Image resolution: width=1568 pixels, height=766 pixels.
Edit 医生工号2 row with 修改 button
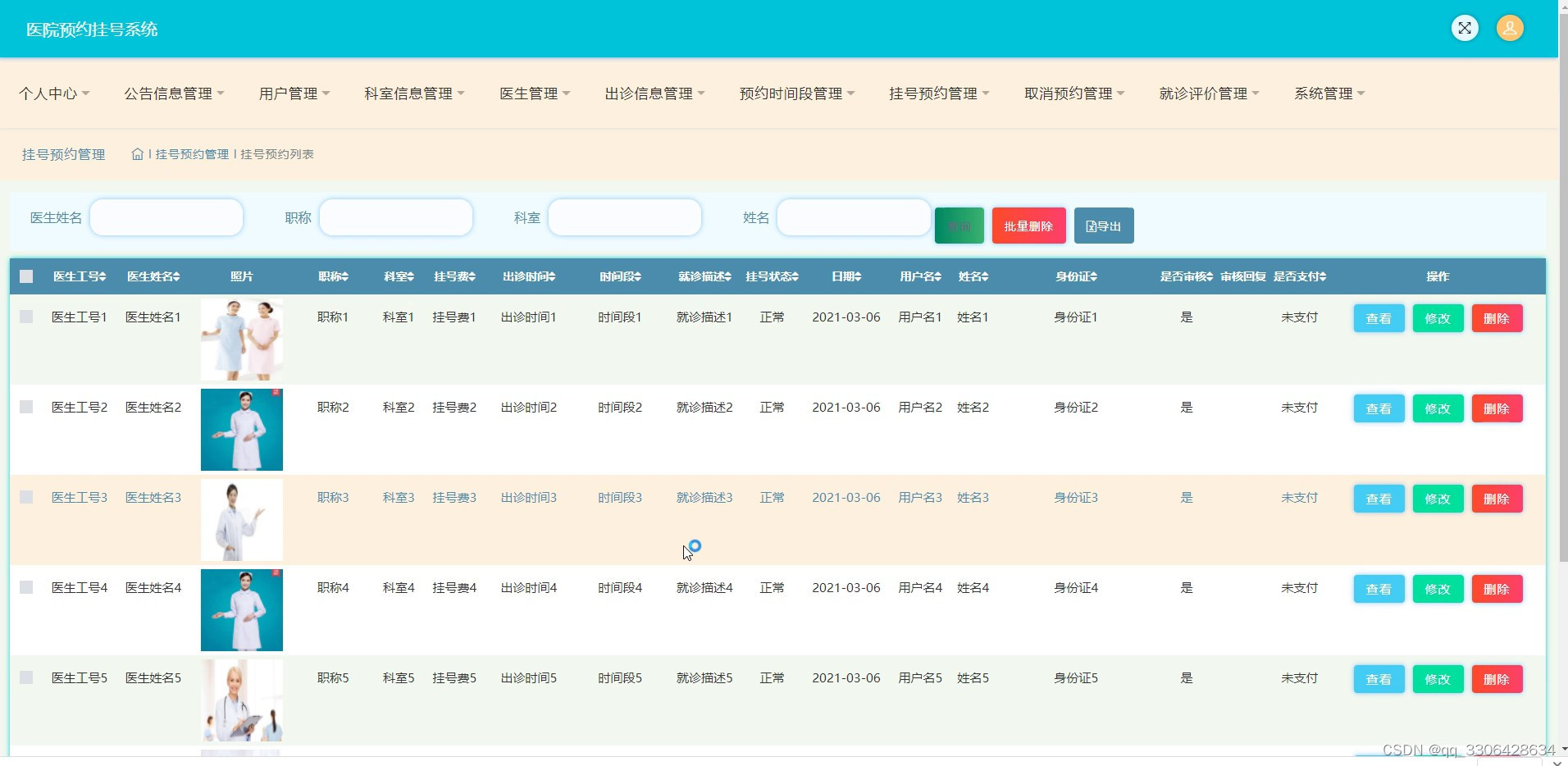pyautogui.click(x=1438, y=408)
